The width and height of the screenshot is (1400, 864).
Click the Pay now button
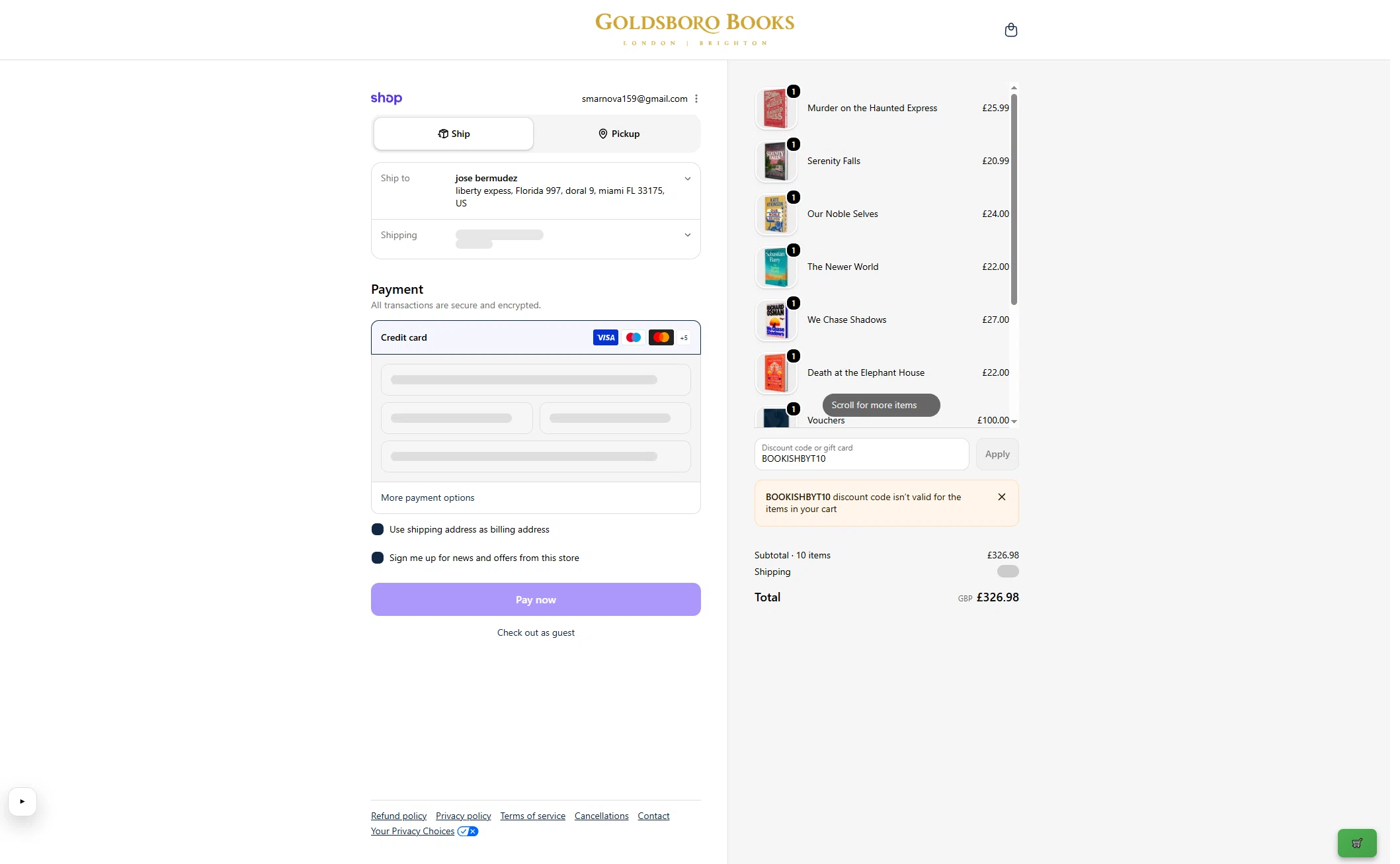point(536,599)
